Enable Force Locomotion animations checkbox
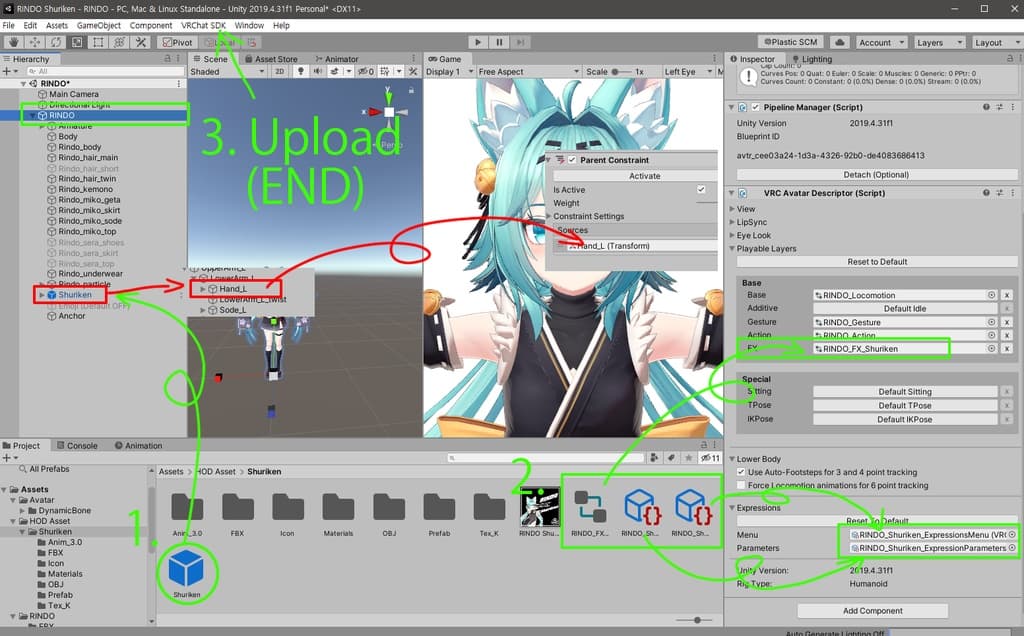The image size is (1024, 636). tap(741, 485)
